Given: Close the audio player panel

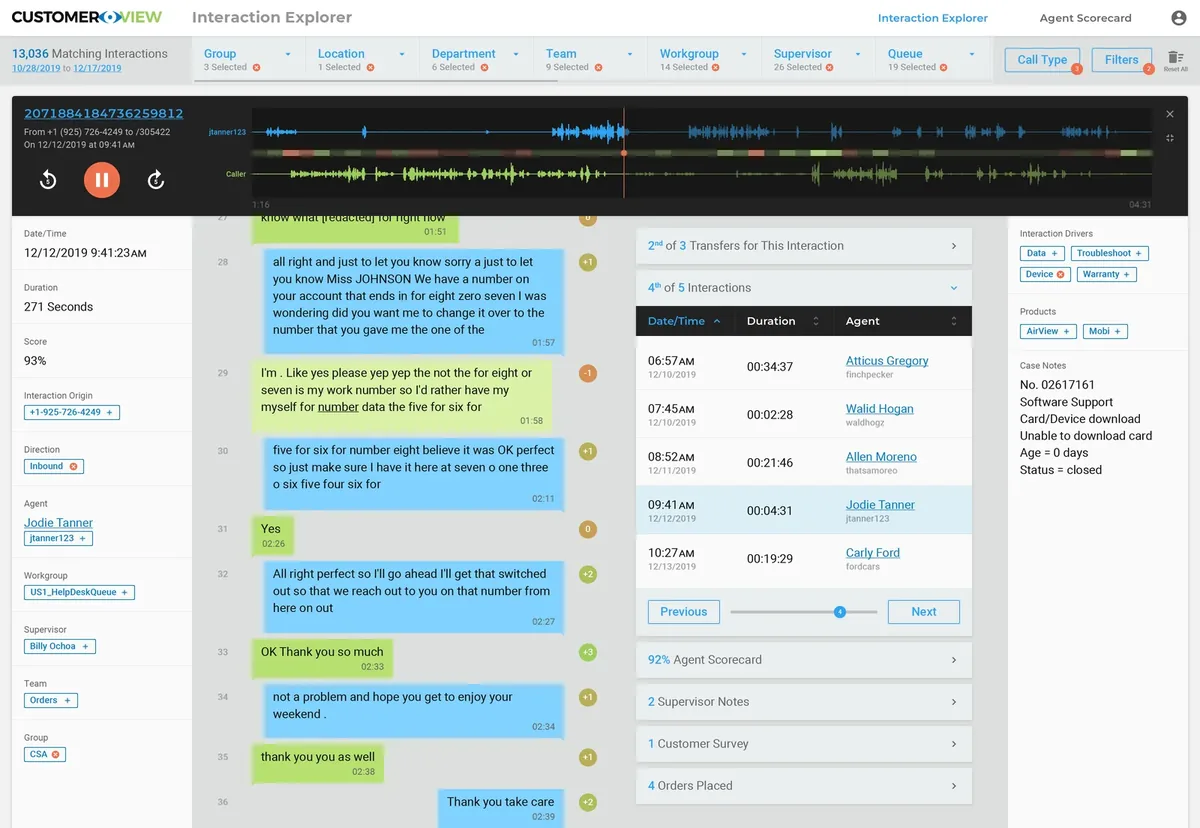Looking at the screenshot, I should 1170,114.
